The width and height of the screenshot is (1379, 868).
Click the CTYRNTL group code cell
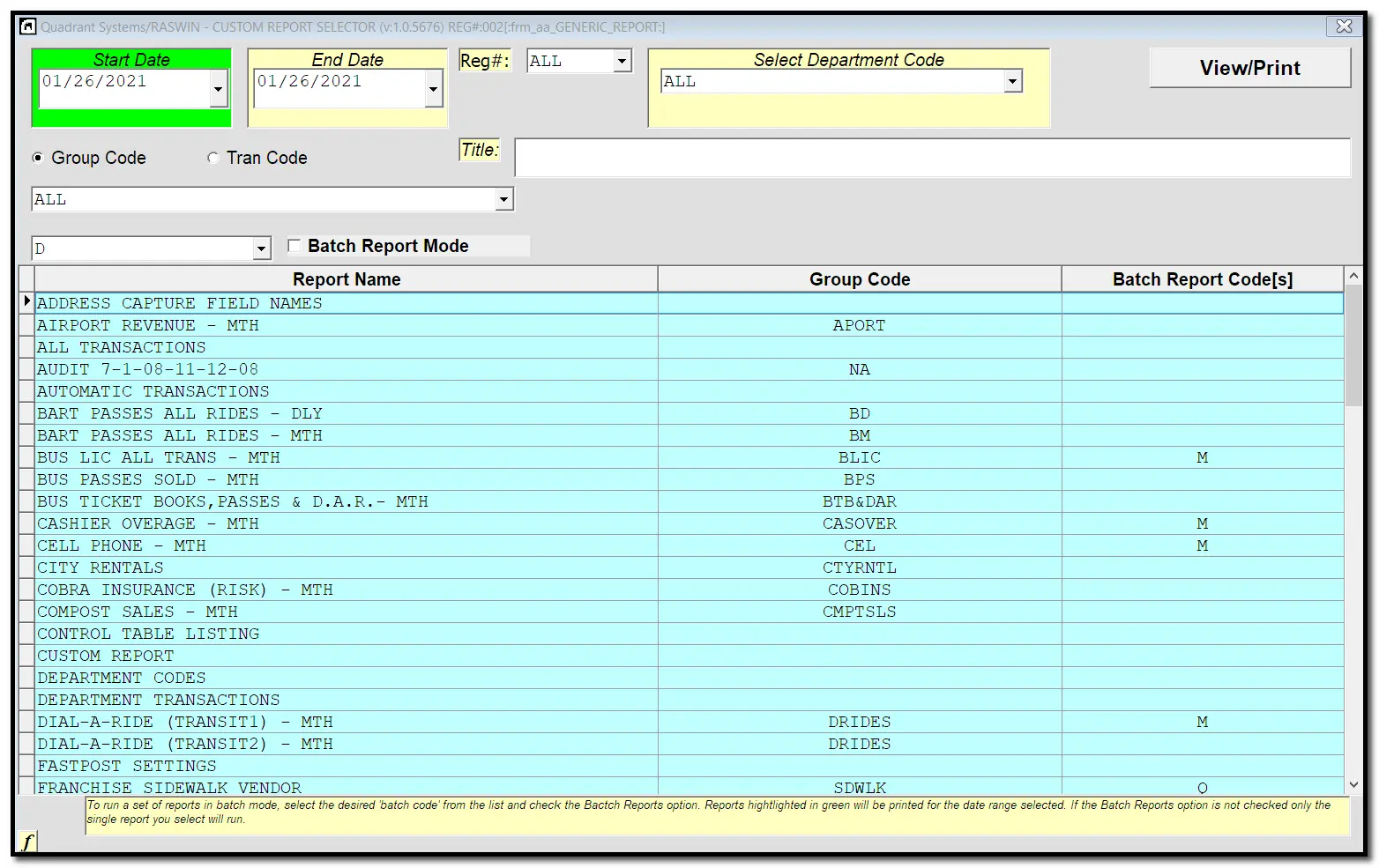point(860,568)
